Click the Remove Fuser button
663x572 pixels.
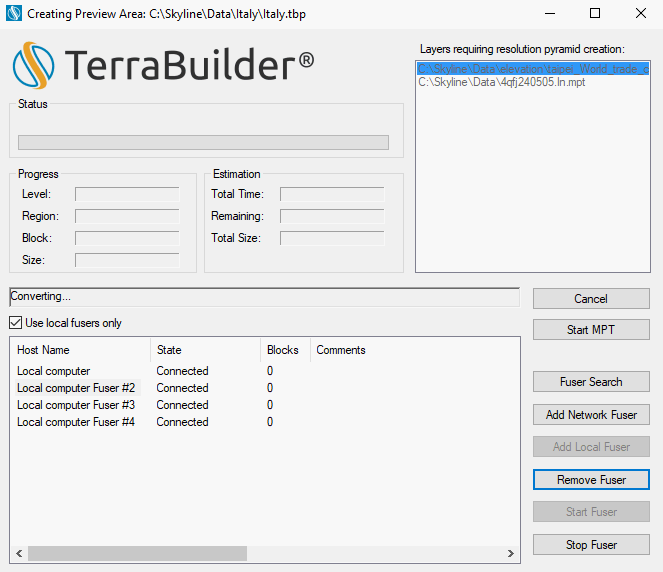591,480
